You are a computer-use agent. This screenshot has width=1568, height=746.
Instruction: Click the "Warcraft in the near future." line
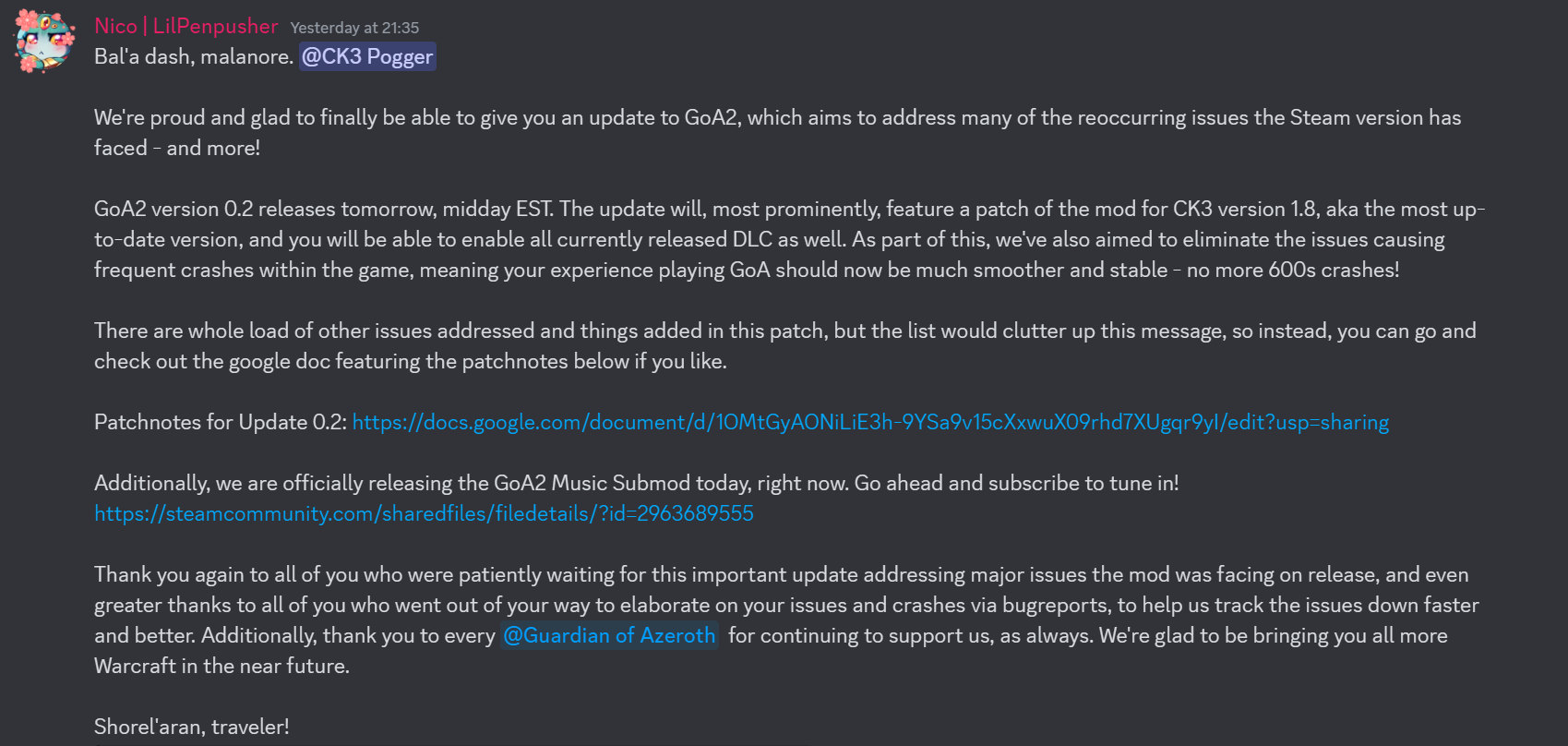click(221, 666)
